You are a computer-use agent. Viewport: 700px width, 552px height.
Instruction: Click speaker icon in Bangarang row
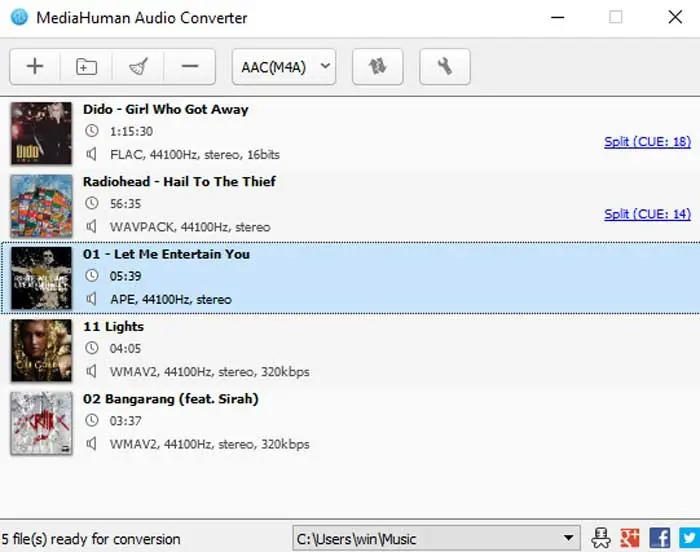coord(91,443)
